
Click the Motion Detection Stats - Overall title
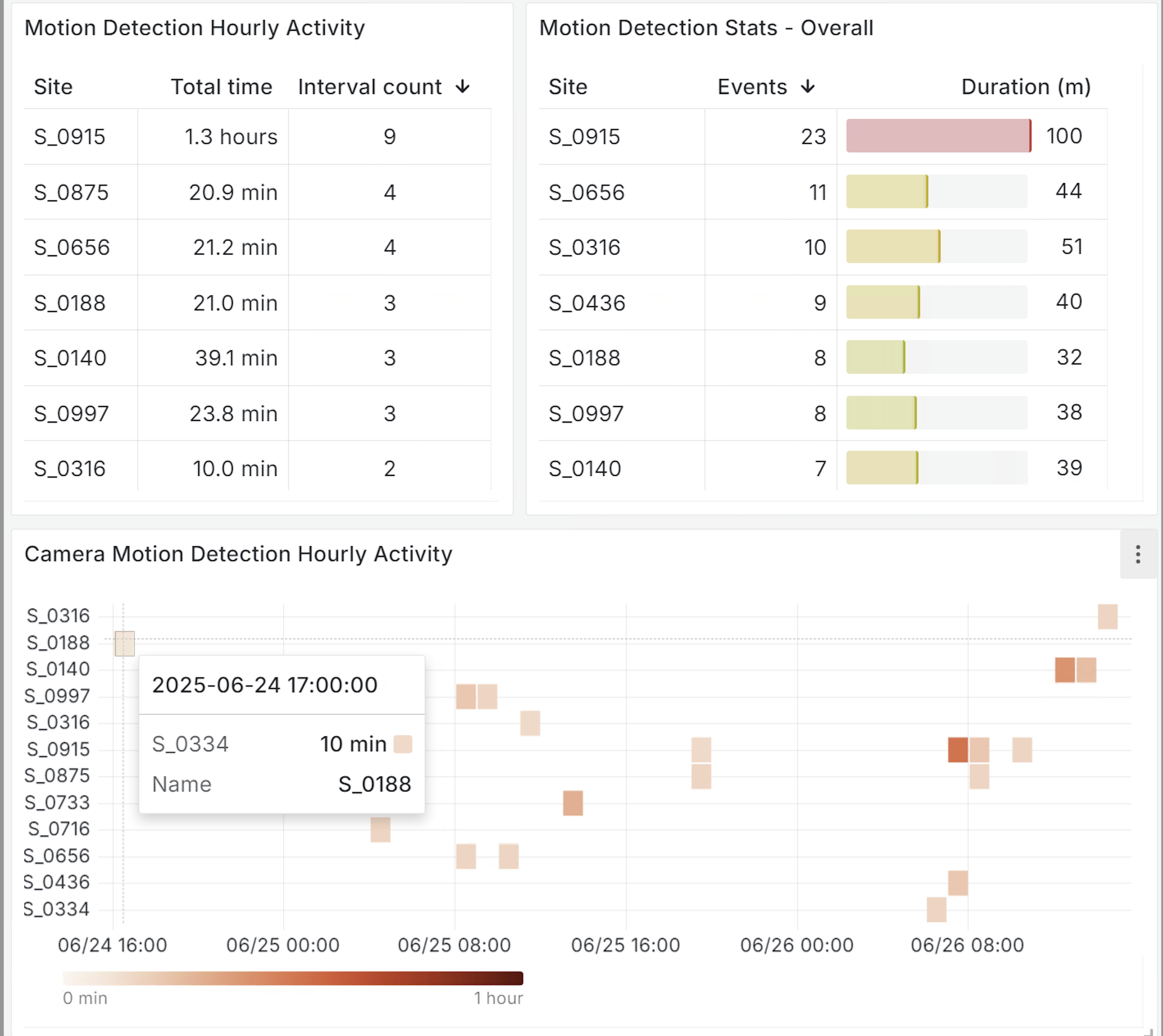pos(706,28)
